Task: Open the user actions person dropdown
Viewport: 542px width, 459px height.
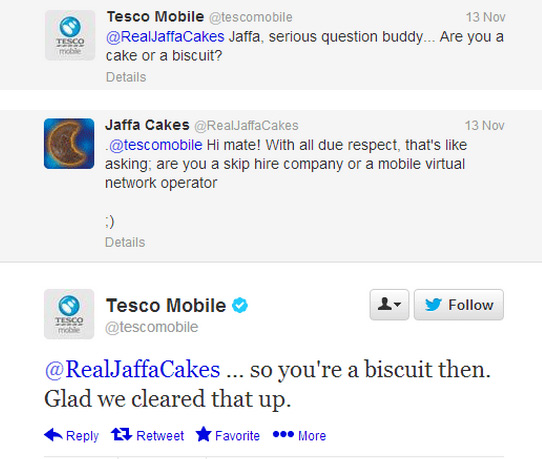Action: [389, 305]
